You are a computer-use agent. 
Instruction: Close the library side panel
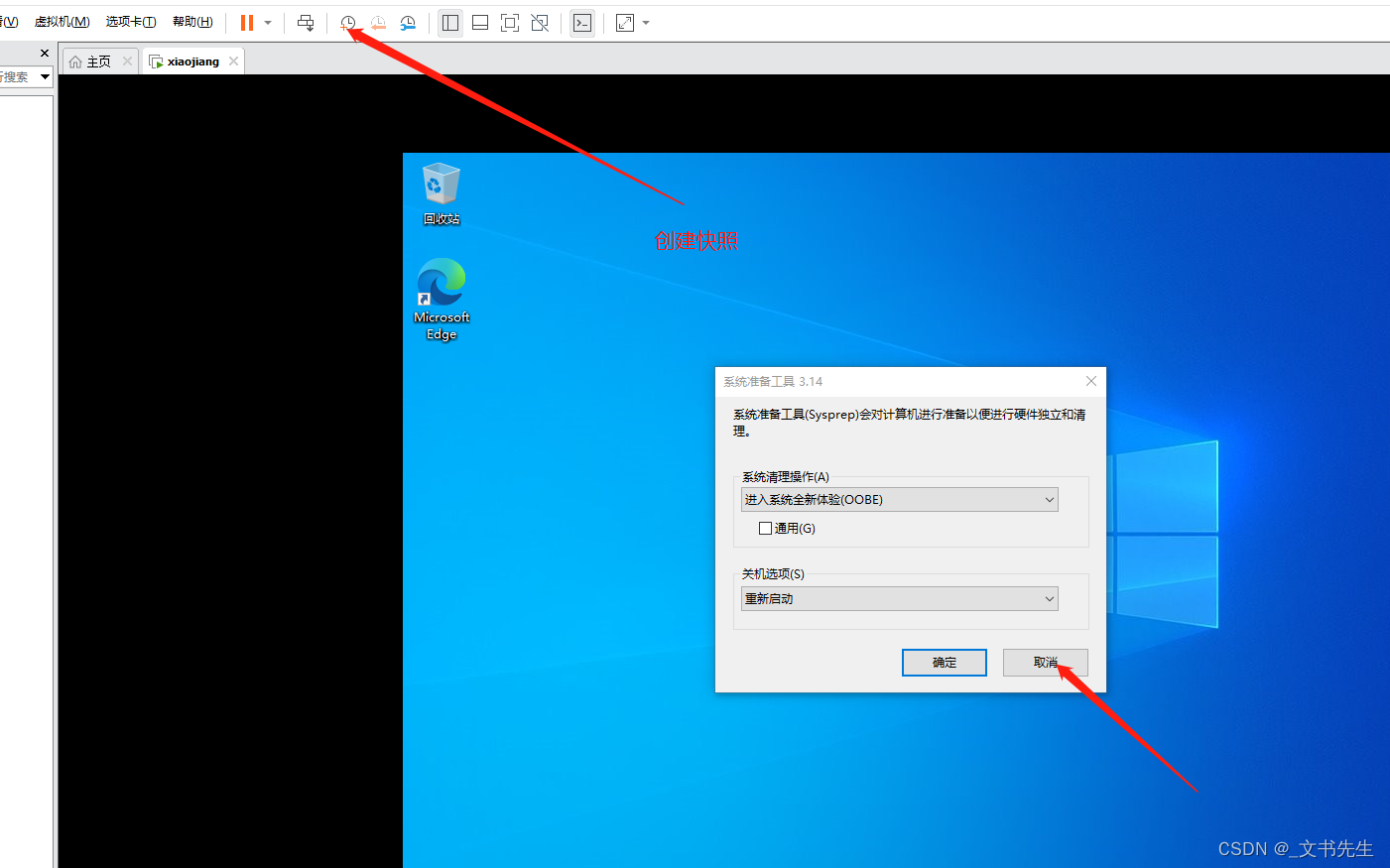click(45, 54)
